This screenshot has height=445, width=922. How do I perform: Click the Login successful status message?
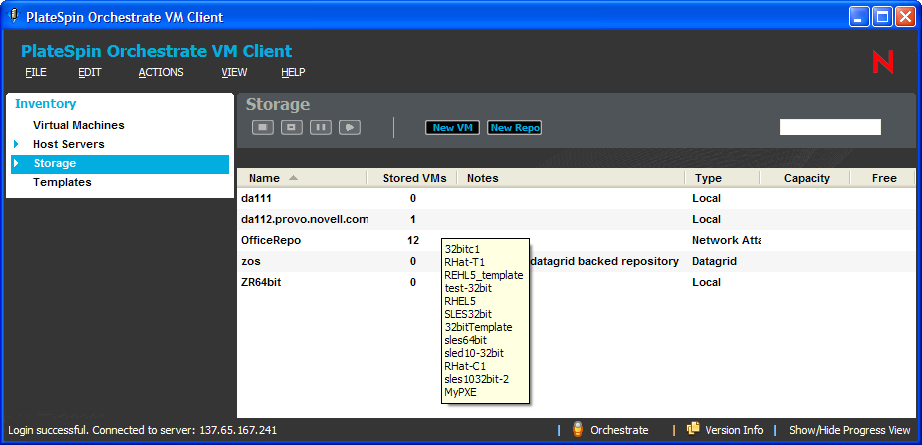point(142,430)
